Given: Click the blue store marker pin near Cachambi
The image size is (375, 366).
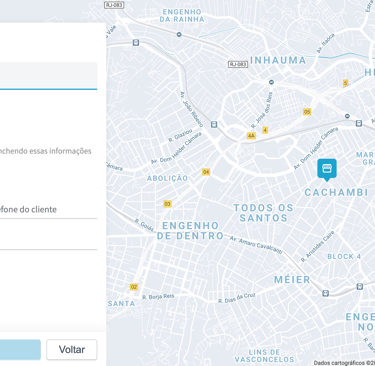Looking at the screenshot, I should click(327, 170).
